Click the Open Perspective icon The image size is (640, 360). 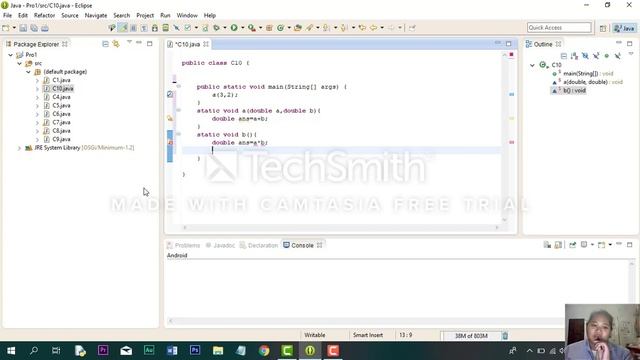click(603, 28)
